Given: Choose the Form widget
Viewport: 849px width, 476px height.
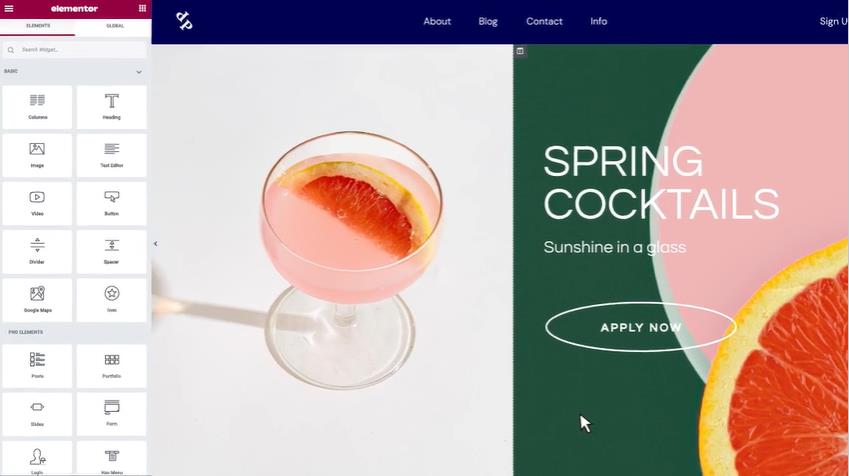Looking at the screenshot, I should (112, 414).
